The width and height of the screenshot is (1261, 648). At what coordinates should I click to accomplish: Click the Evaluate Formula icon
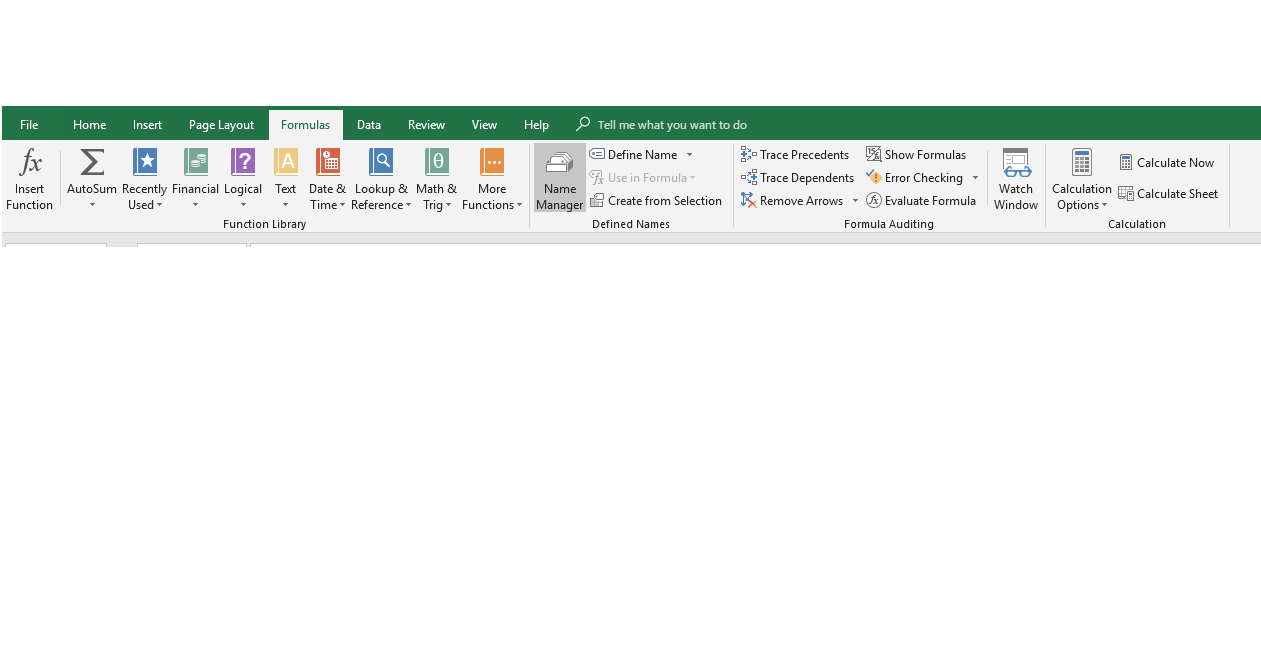(x=922, y=200)
